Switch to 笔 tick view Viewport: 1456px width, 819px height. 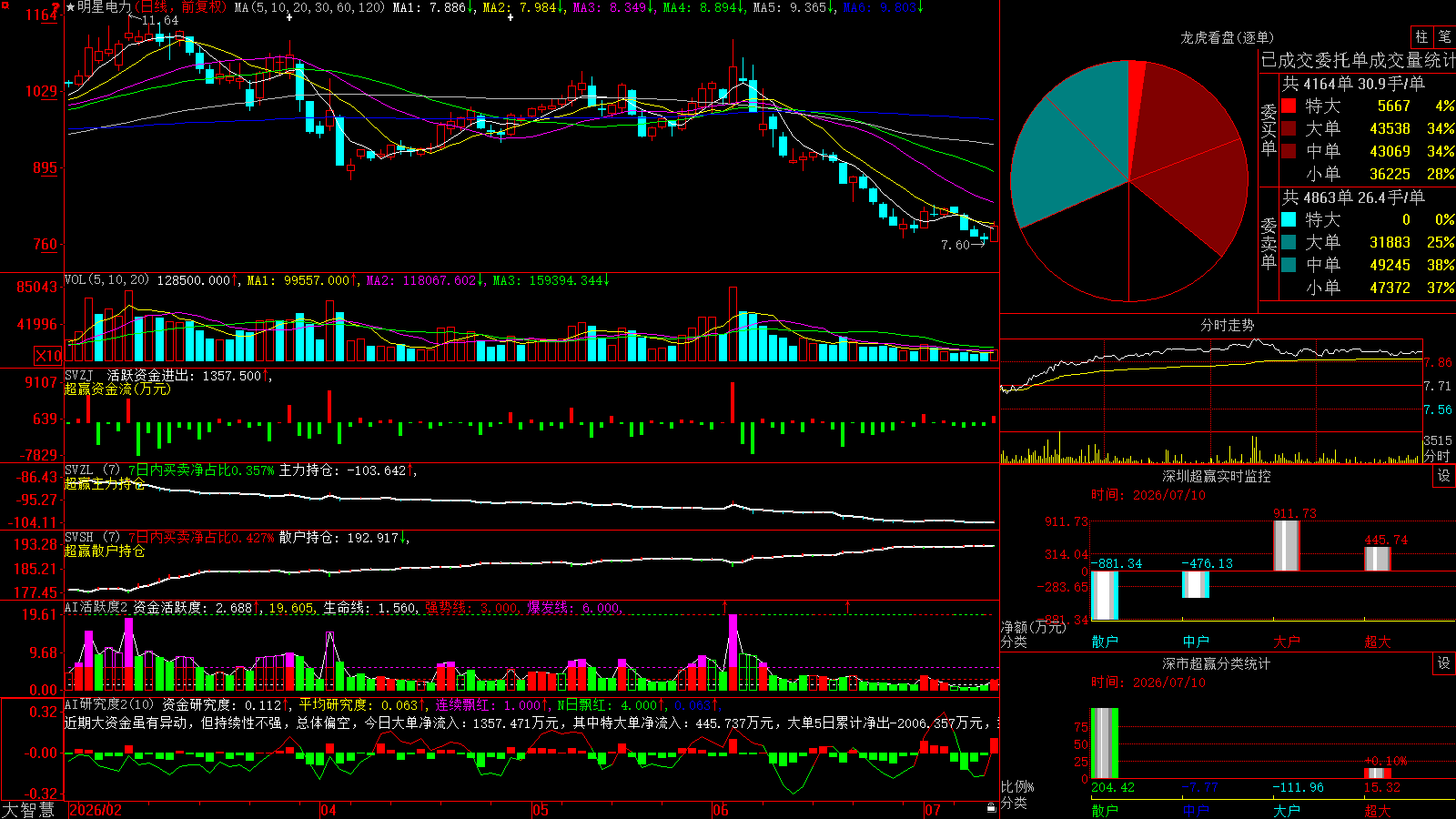pyautogui.click(x=1444, y=37)
